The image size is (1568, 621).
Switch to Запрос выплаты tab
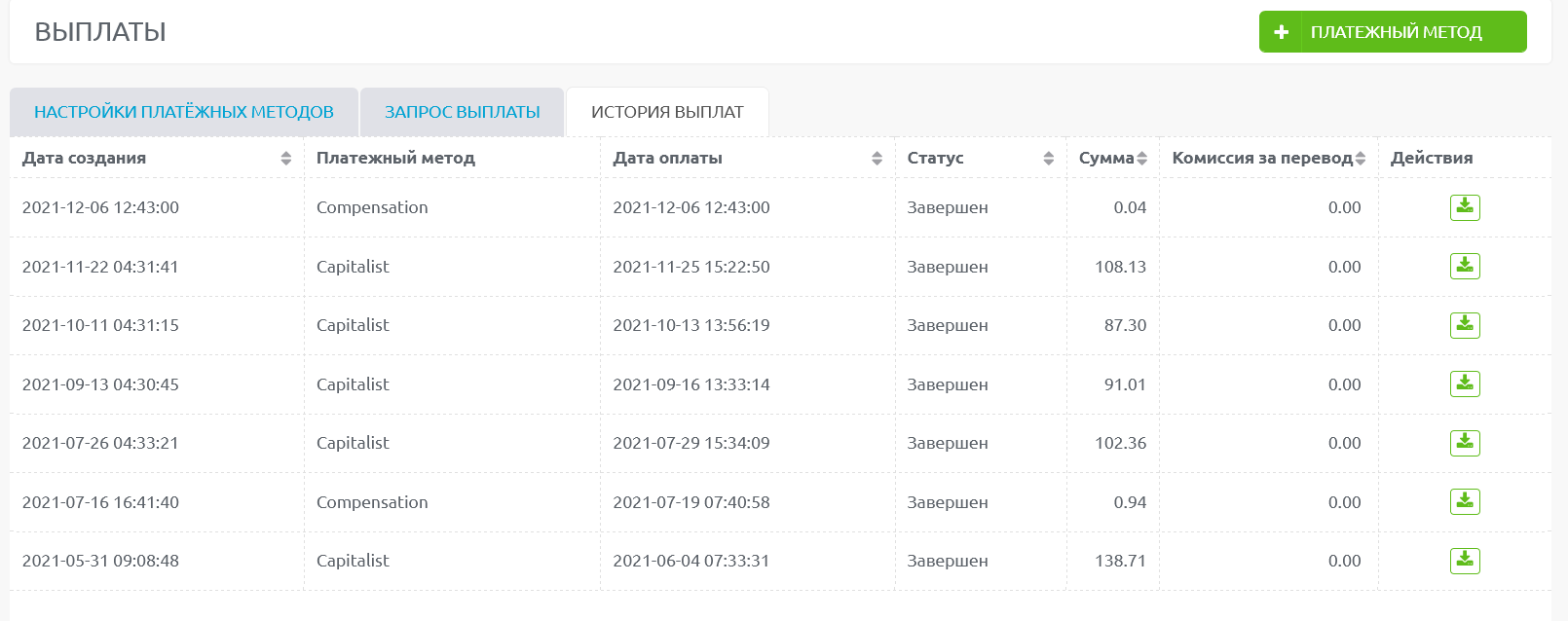[462, 112]
